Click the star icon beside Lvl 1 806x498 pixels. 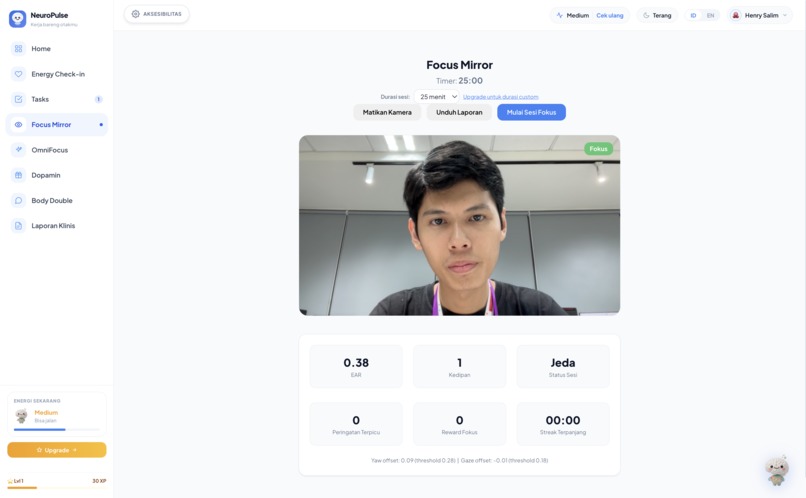[x=10, y=481]
